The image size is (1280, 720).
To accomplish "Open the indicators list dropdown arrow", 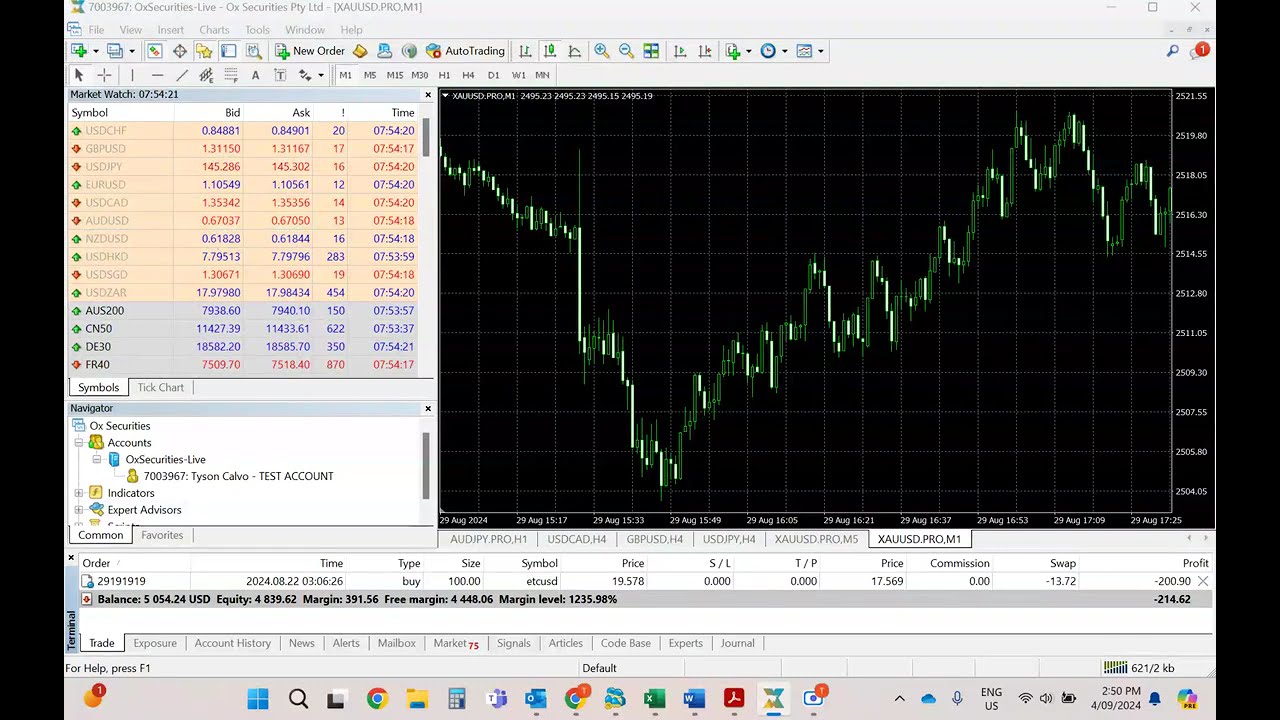I will point(748,51).
